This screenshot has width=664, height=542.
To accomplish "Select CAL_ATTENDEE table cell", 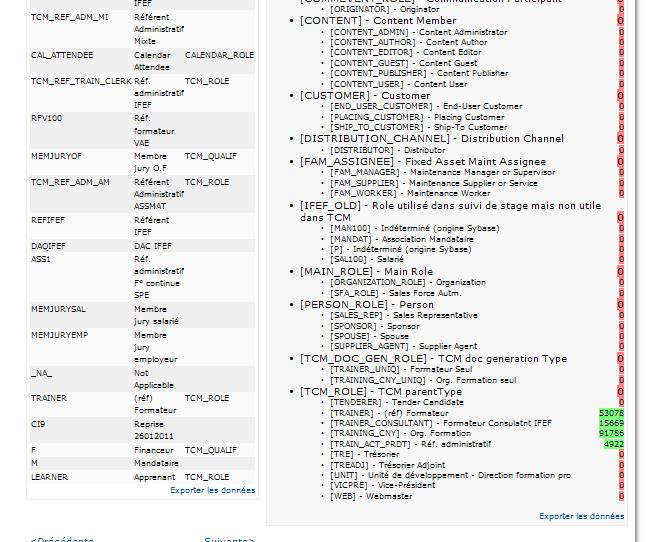I will click(x=62, y=55).
